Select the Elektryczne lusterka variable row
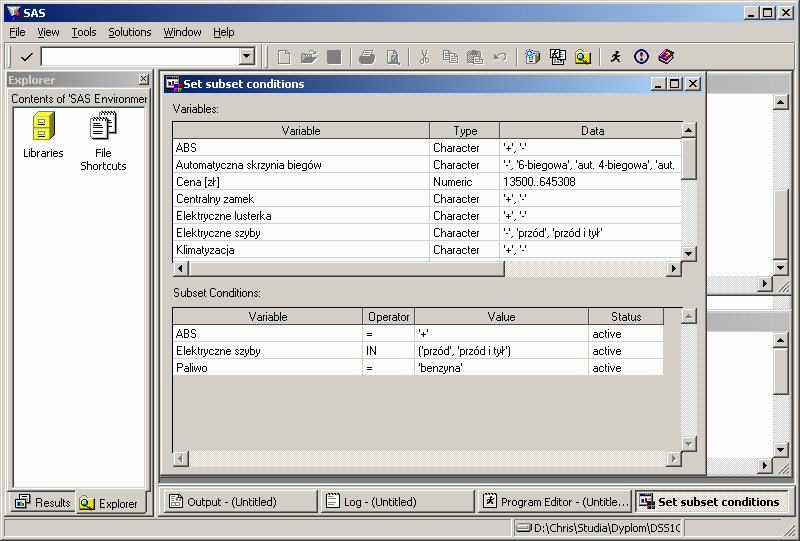 (x=427, y=216)
